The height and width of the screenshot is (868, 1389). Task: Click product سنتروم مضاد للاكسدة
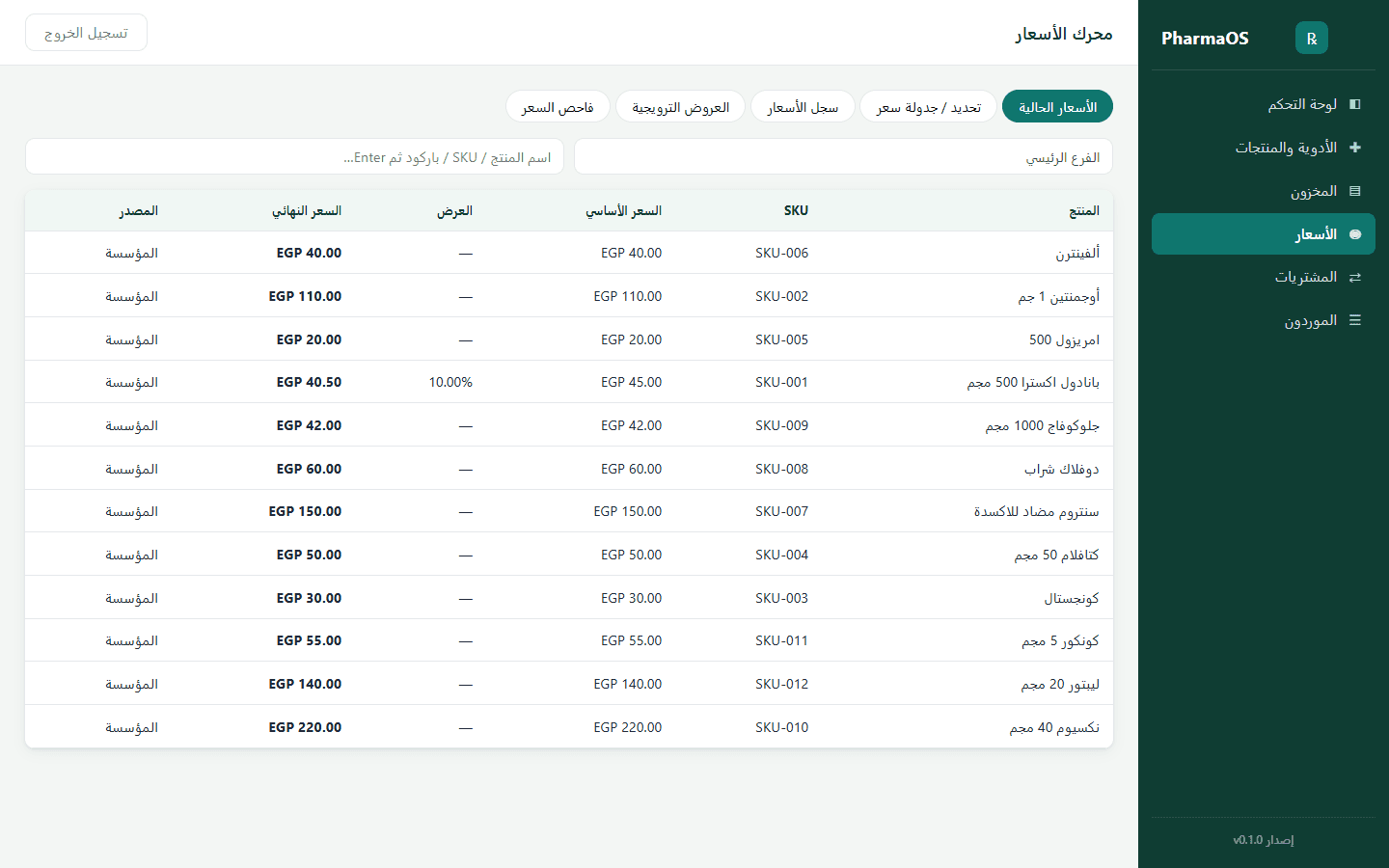click(x=1037, y=511)
